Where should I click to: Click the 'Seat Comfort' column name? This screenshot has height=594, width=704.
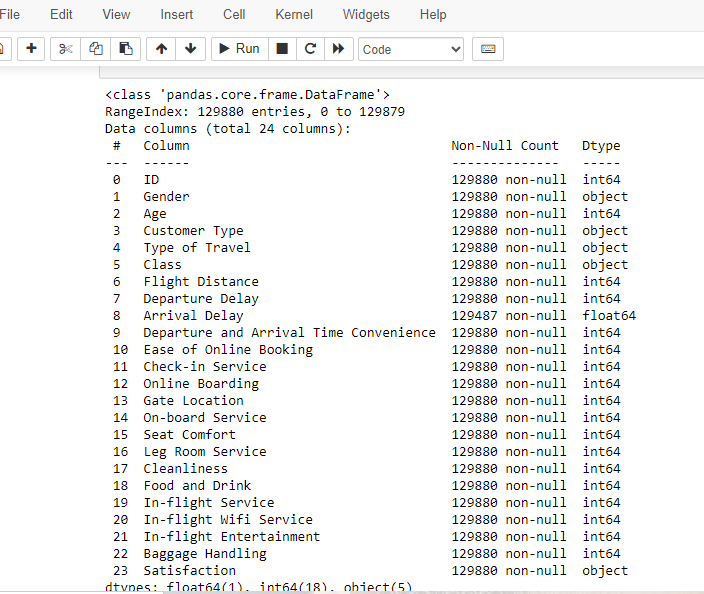click(x=189, y=435)
